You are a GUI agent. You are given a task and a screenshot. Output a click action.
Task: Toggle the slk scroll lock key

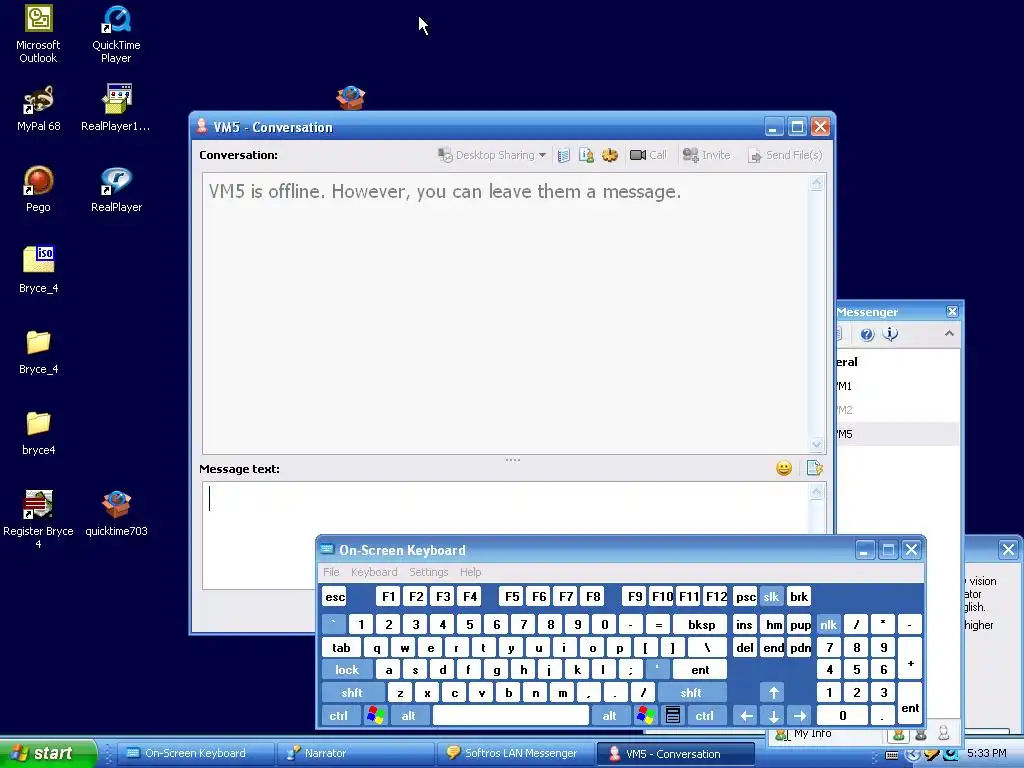pyautogui.click(x=771, y=597)
